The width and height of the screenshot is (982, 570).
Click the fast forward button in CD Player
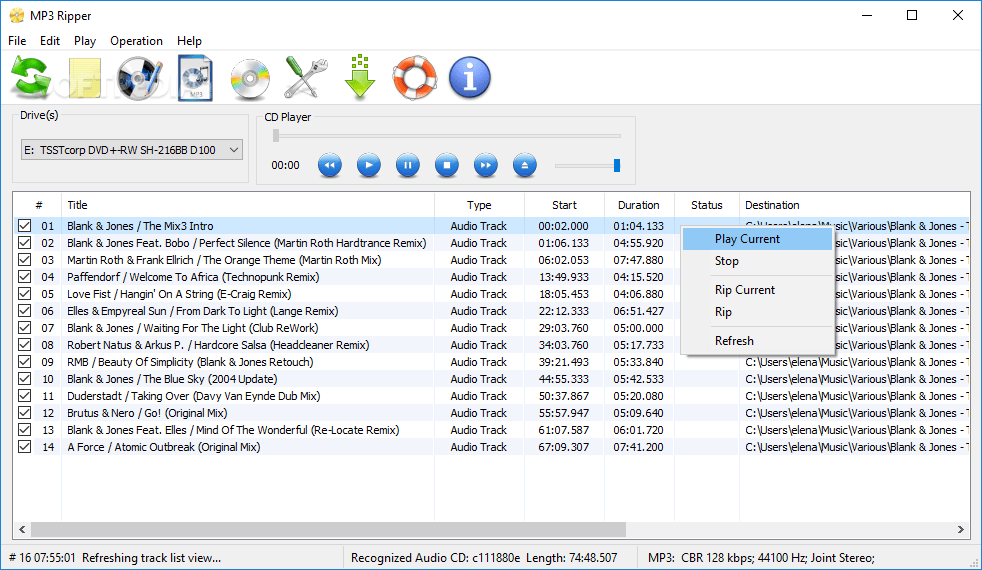pyautogui.click(x=485, y=165)
